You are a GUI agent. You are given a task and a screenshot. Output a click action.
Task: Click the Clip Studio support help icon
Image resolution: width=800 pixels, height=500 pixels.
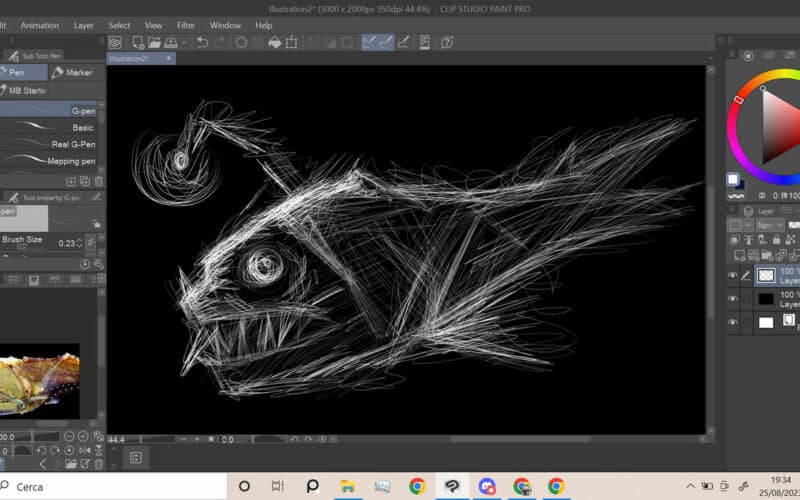[447, 42]
